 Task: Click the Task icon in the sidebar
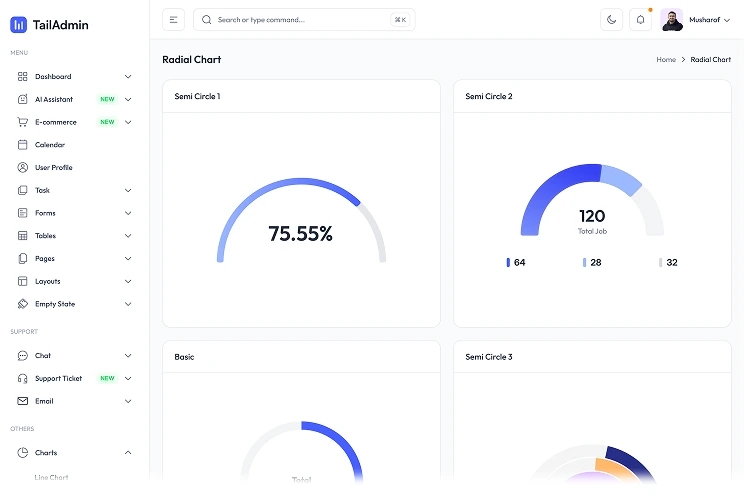click(x=22, y=190)
